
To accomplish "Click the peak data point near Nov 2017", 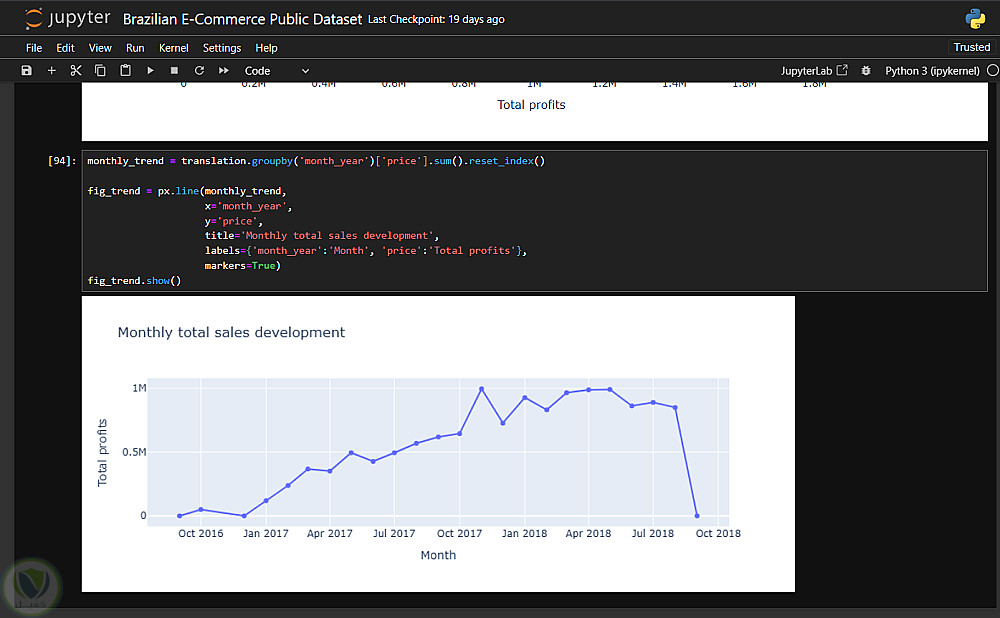I will [x=481, y=389].
